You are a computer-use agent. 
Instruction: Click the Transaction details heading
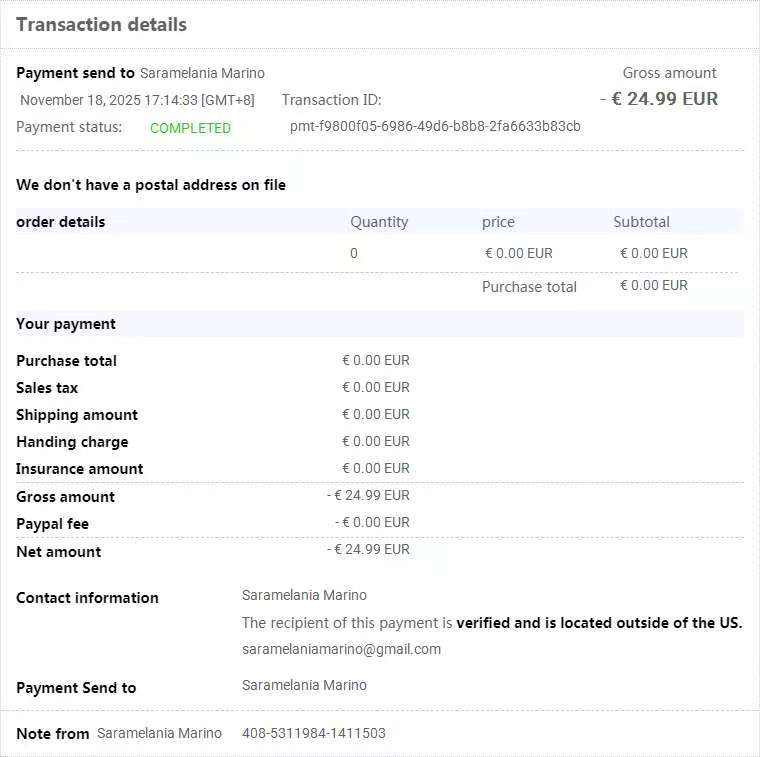coord(101,25)
